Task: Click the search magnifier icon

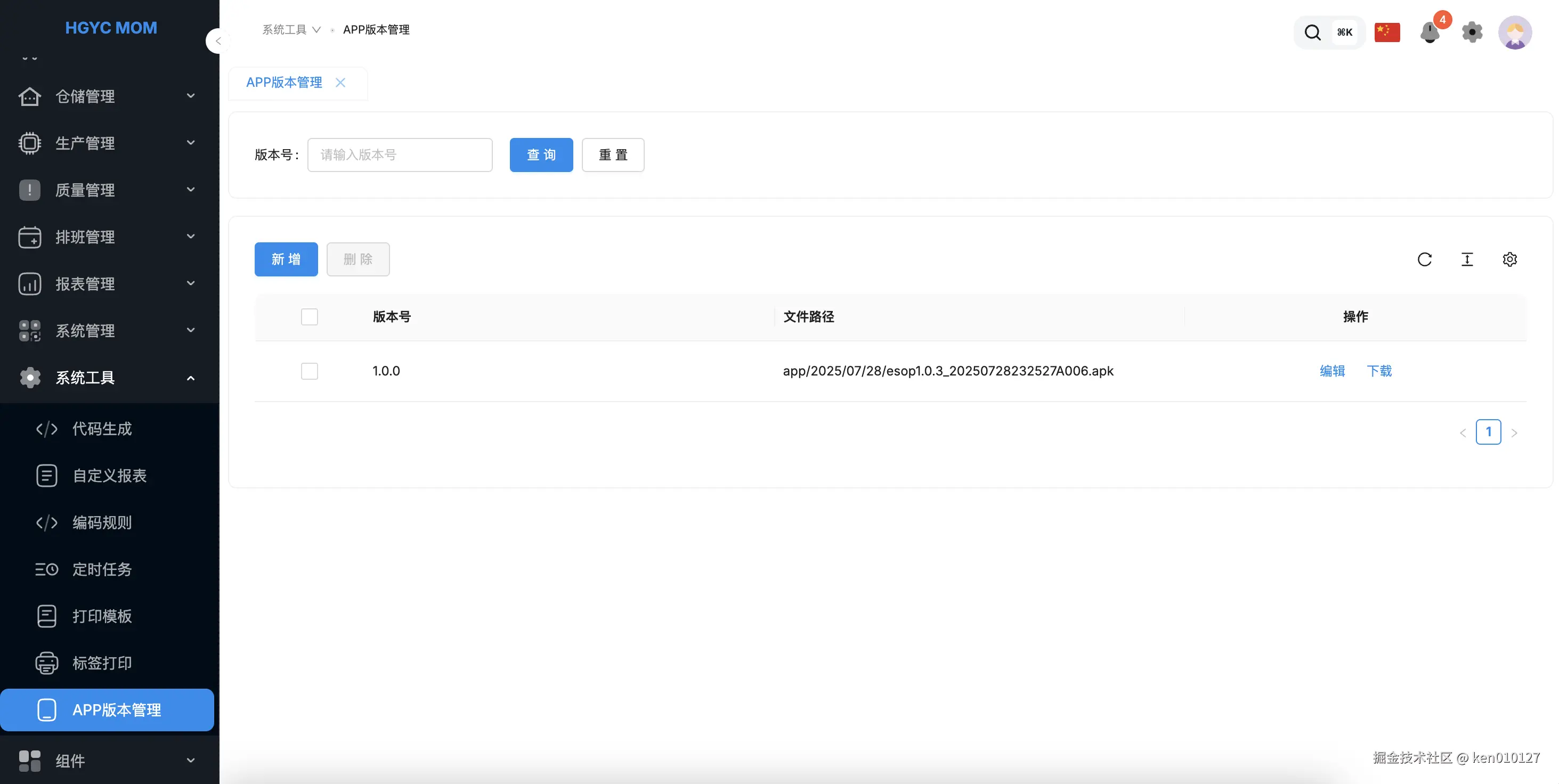Action: pos(1312,32)
